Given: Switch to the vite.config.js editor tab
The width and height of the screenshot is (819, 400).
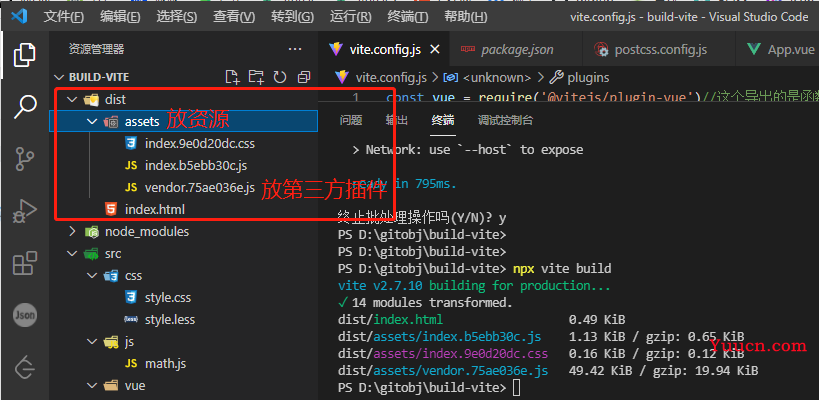Looking at the screenshot, I should 384,50.
